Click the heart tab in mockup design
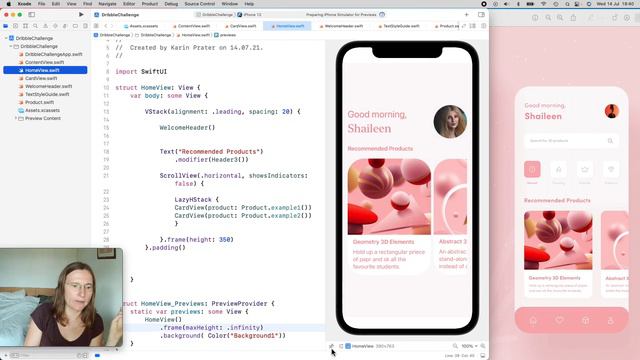 (559, 320)
